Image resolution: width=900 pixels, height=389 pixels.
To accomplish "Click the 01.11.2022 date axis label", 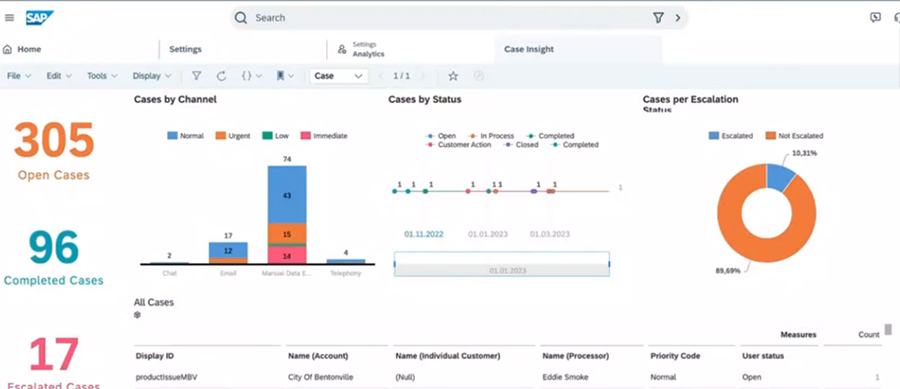I will coord(424,234).
